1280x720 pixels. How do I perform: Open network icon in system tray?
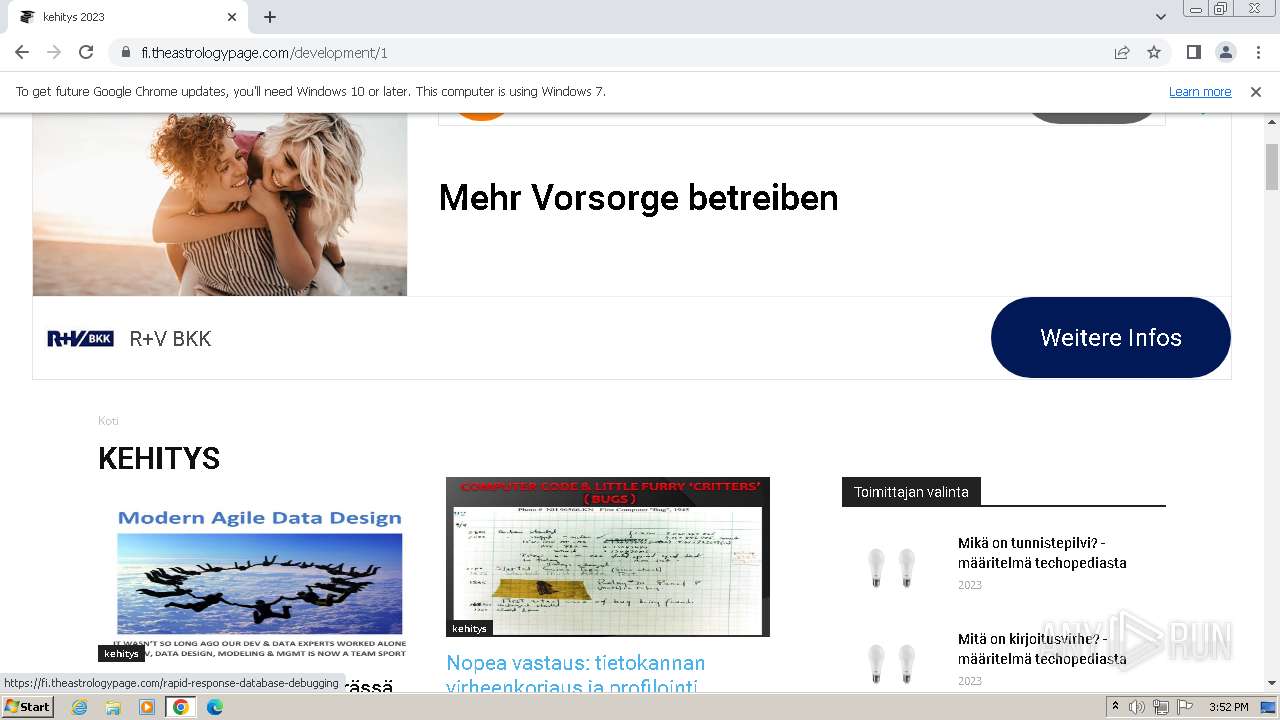[1161, 707]
